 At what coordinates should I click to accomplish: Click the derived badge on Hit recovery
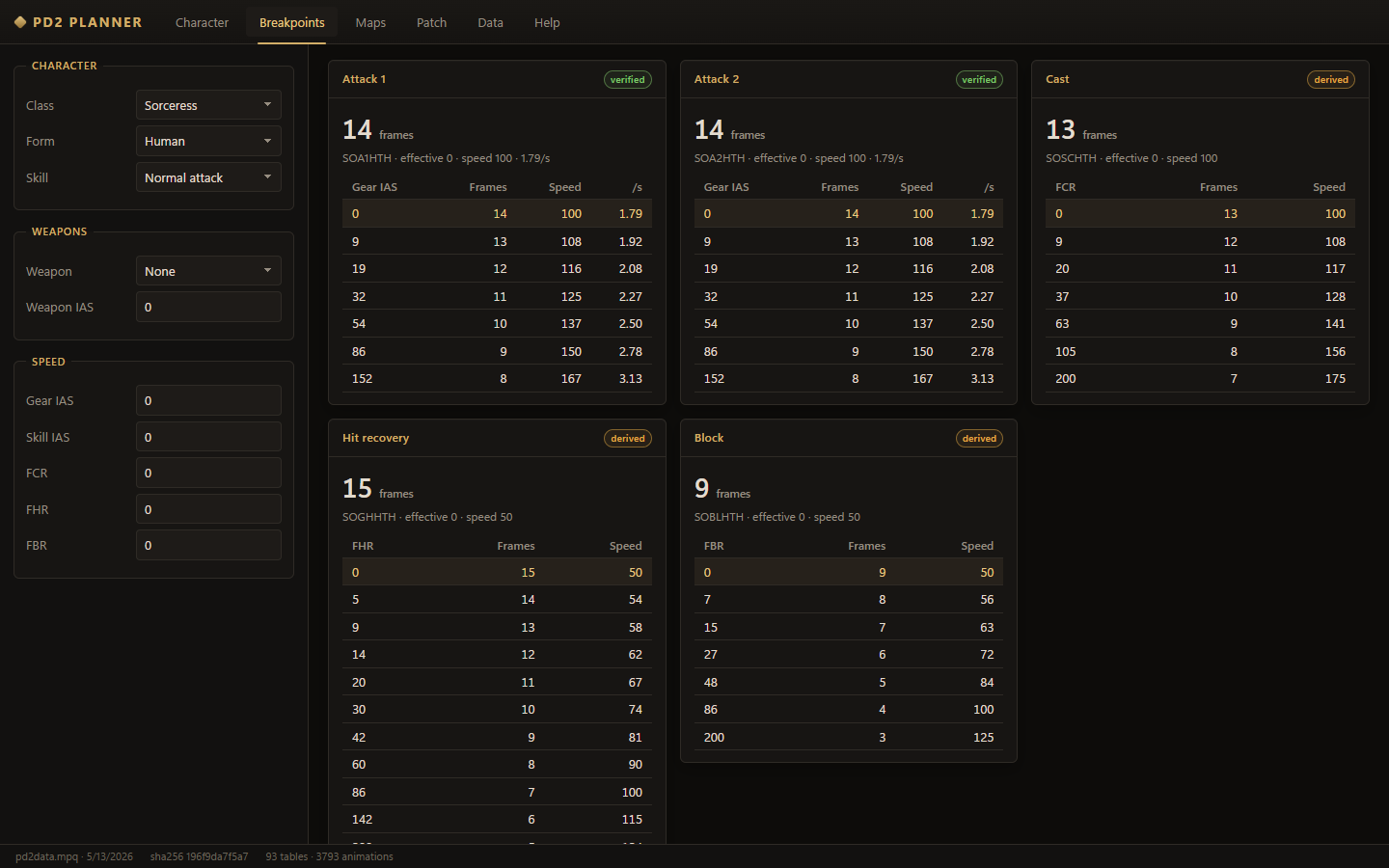(628, 439)
